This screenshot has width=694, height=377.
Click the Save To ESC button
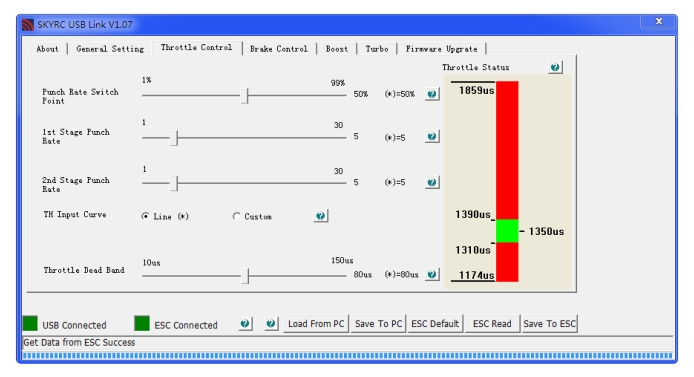(x=550, y=324)
